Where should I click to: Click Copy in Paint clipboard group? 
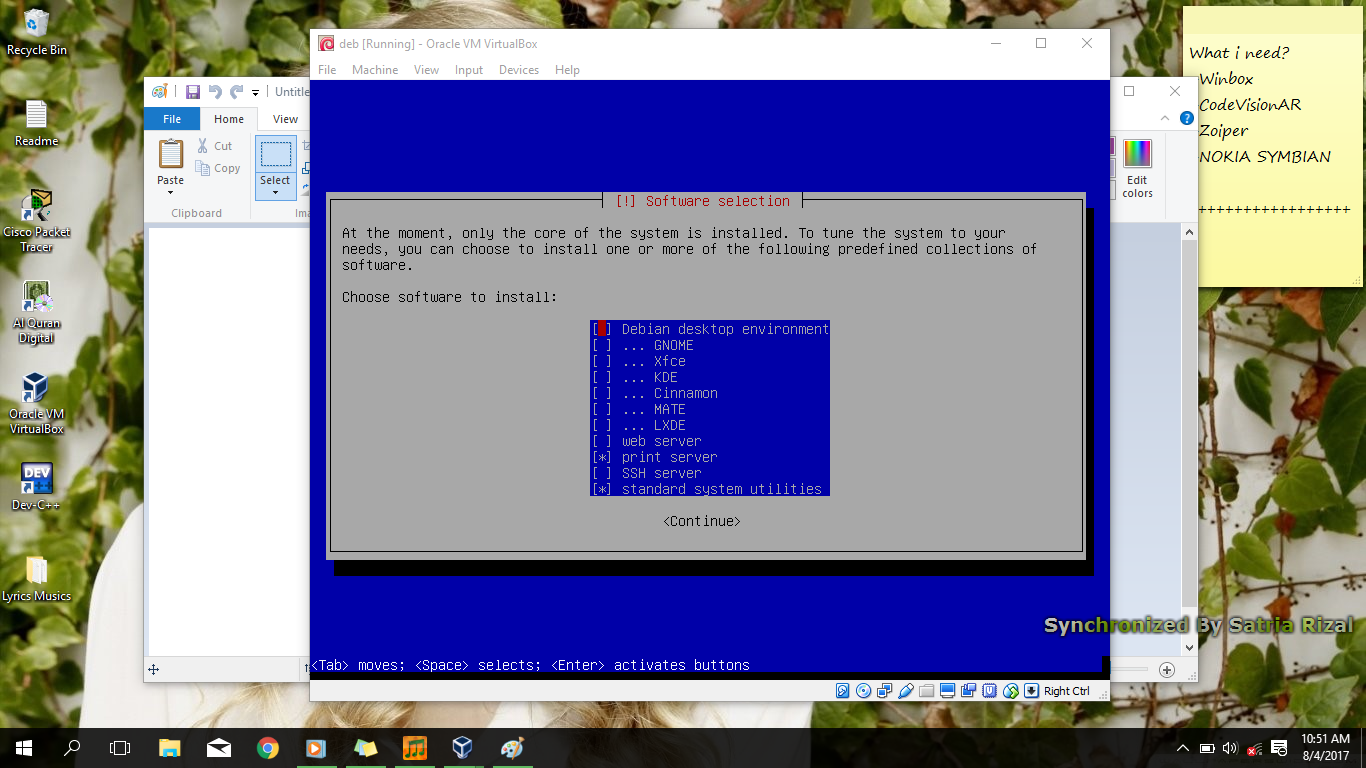218,168
